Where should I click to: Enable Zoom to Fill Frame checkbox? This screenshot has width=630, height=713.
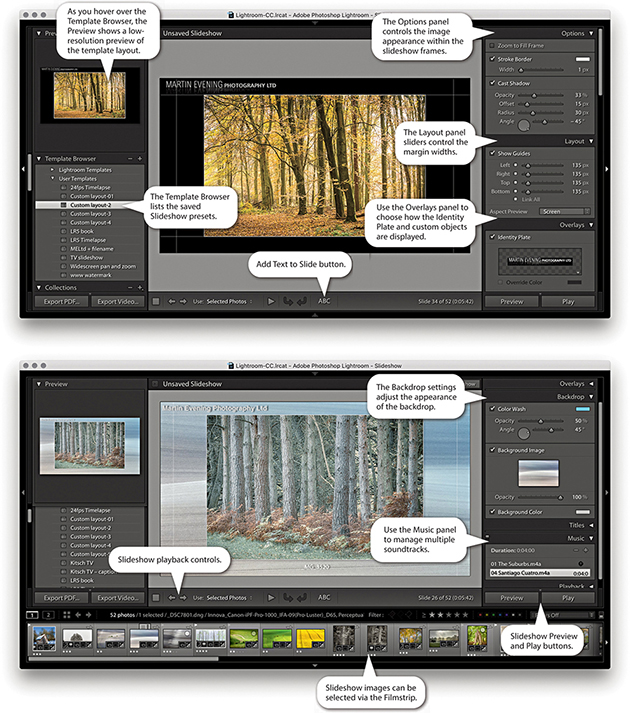click(x=492, y=45)
